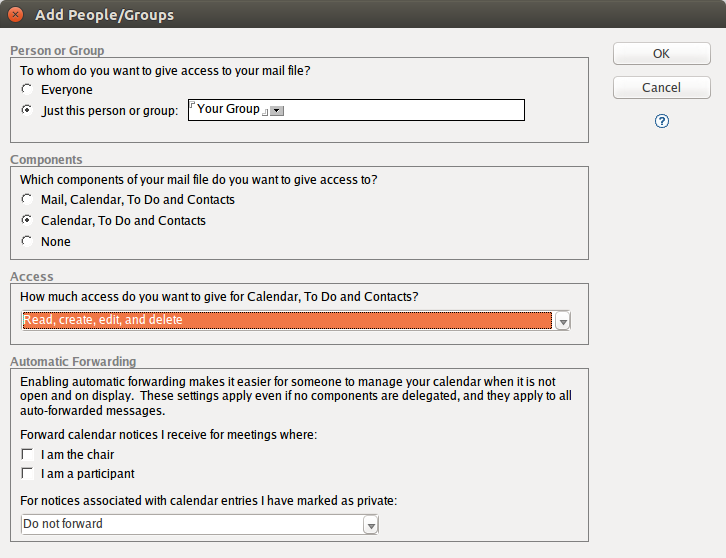Click the 'Your Group' name entry

pyautogui.click(x=228, y=109)
